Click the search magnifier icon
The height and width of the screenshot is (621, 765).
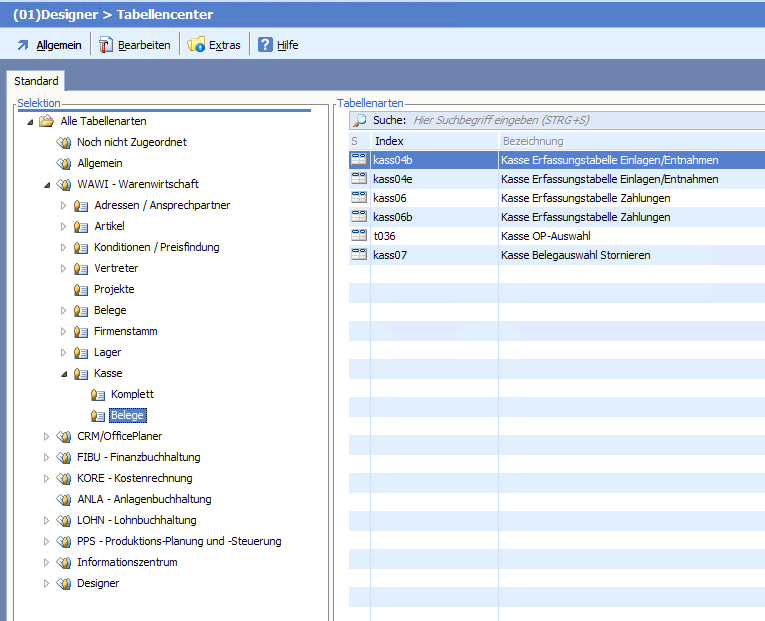pos(359,120)
